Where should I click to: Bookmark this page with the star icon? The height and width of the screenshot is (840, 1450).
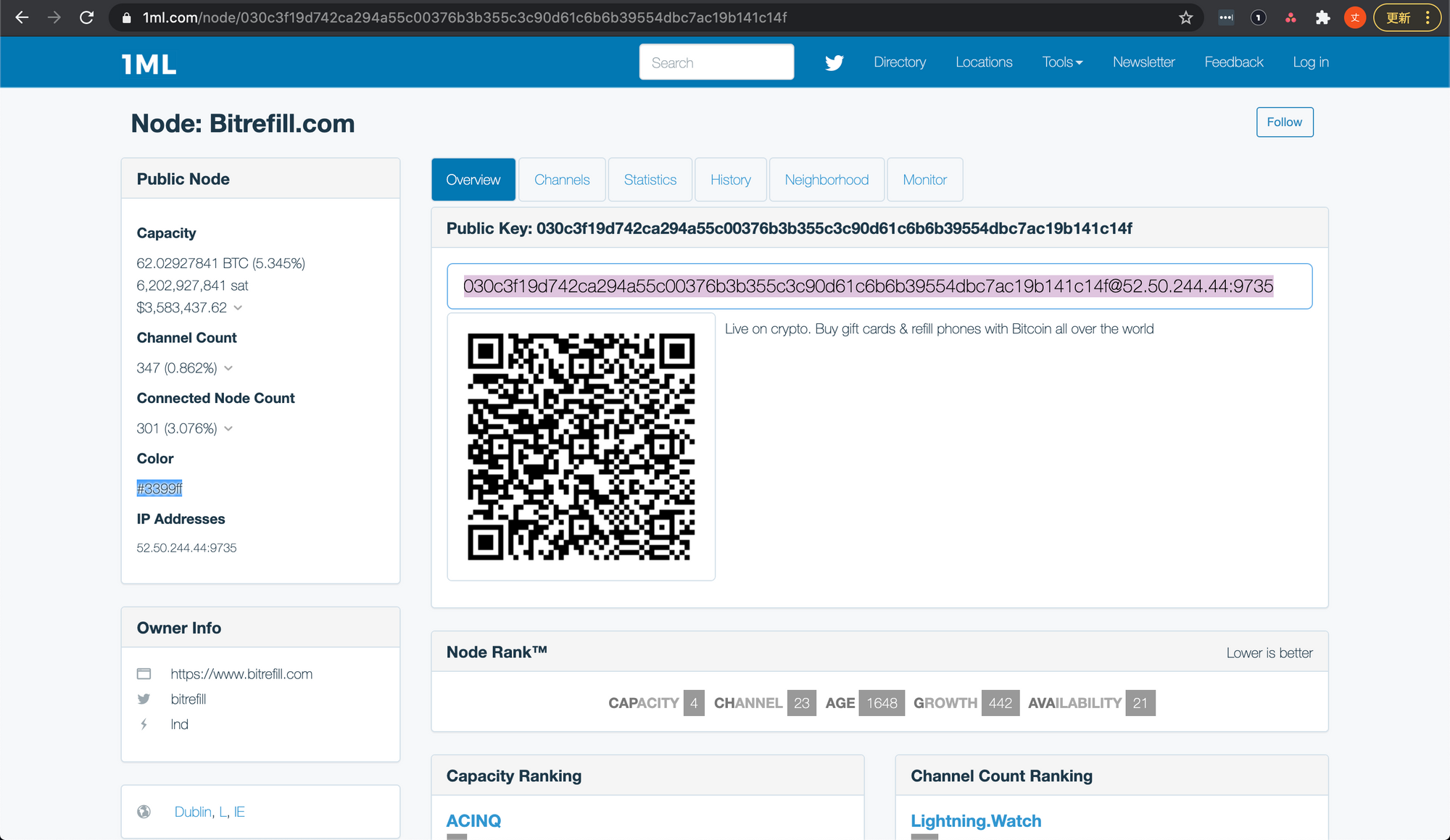[1185, 17]
